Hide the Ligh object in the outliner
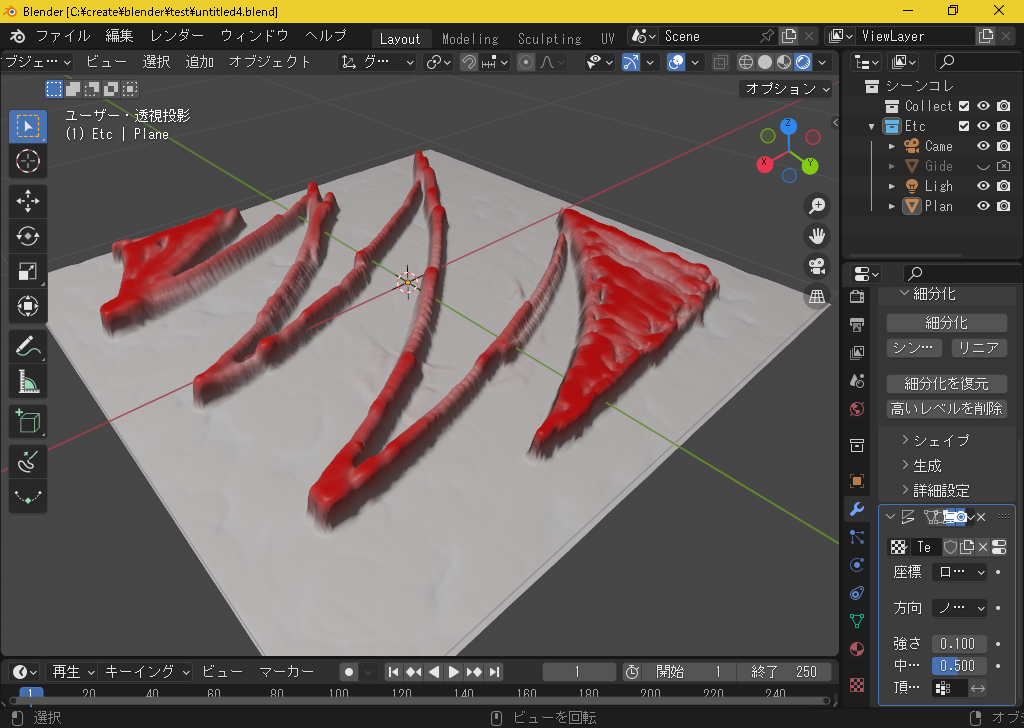The height and width of the screenshot is (728, 1024). [984, 185]
